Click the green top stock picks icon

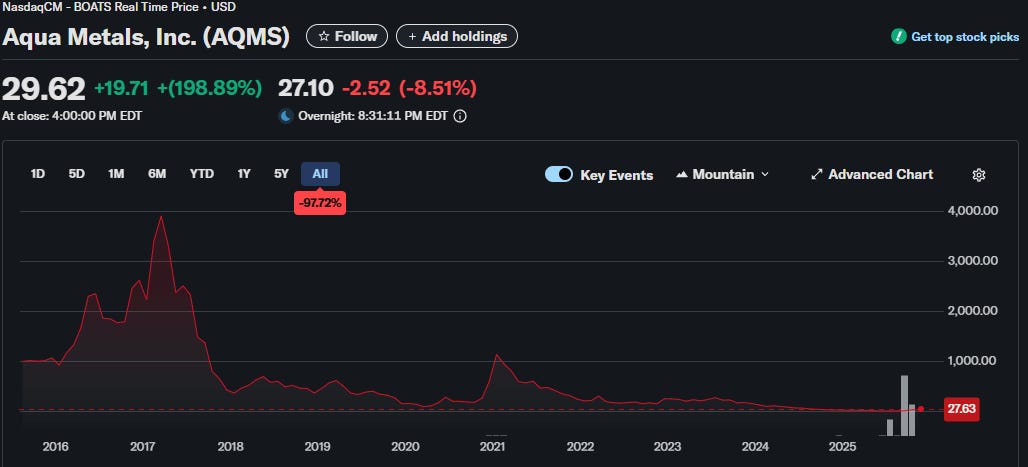[899, 37]
